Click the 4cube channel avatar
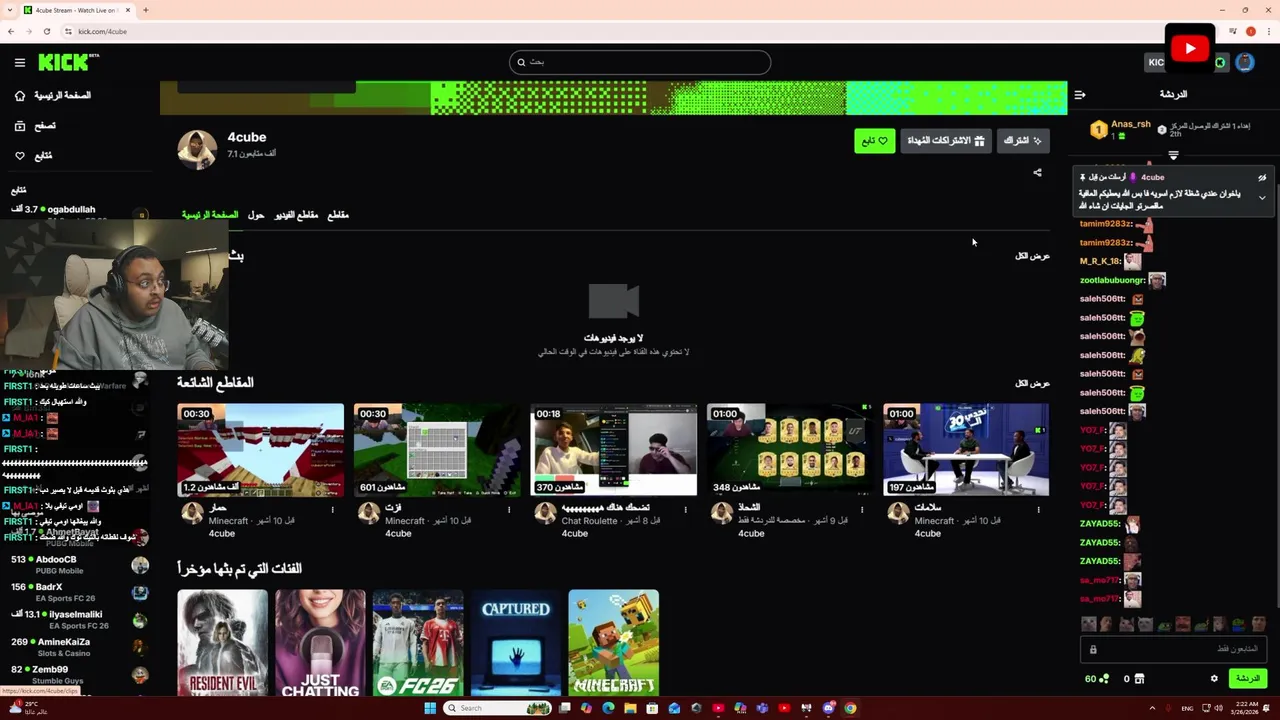This screenshot has height=720, width=1280. tap(197, 149)
